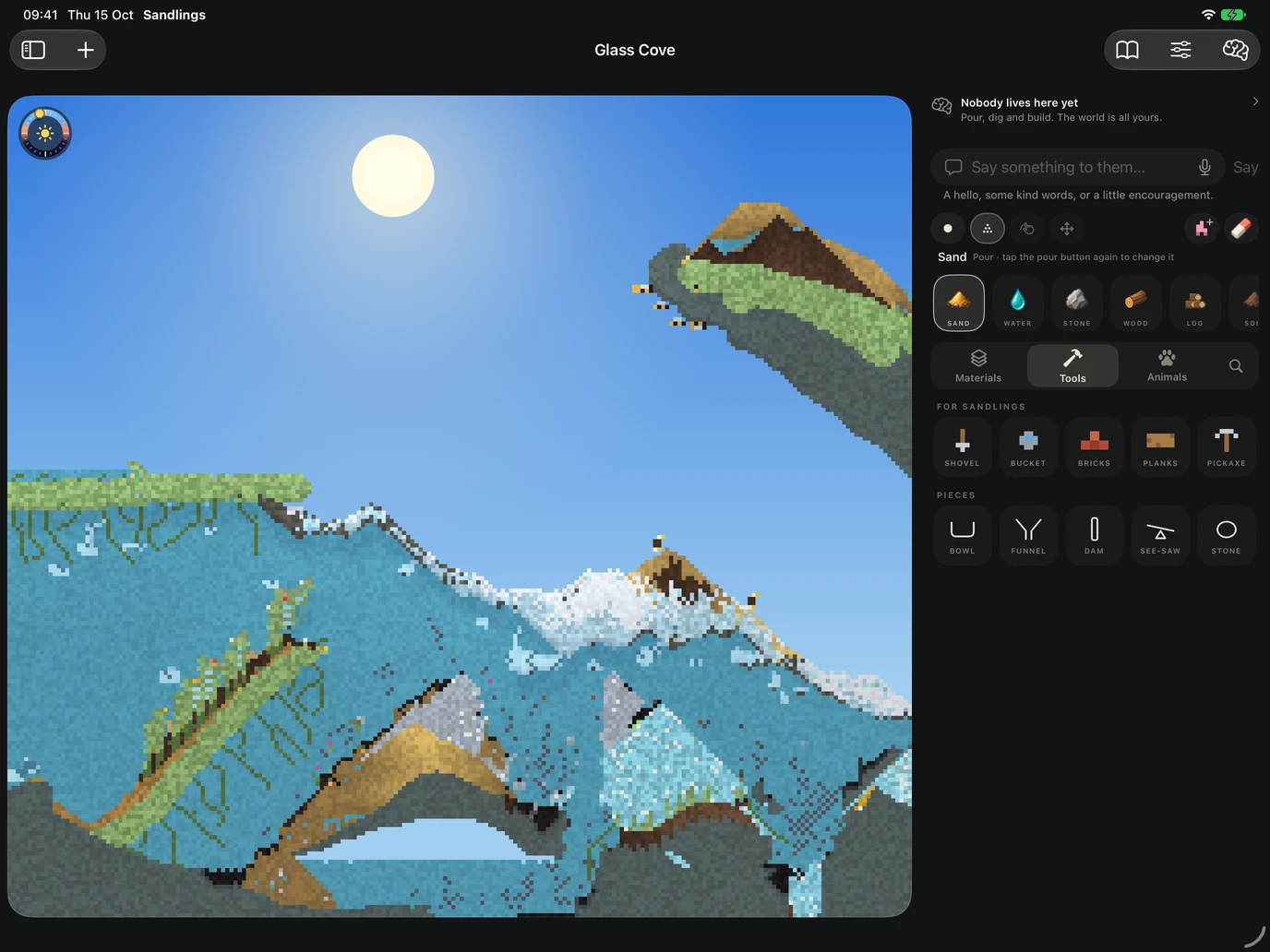Screen dimensions: 1270x952
Task: Choose the Log material
Action: click(x=1195, y=303)
